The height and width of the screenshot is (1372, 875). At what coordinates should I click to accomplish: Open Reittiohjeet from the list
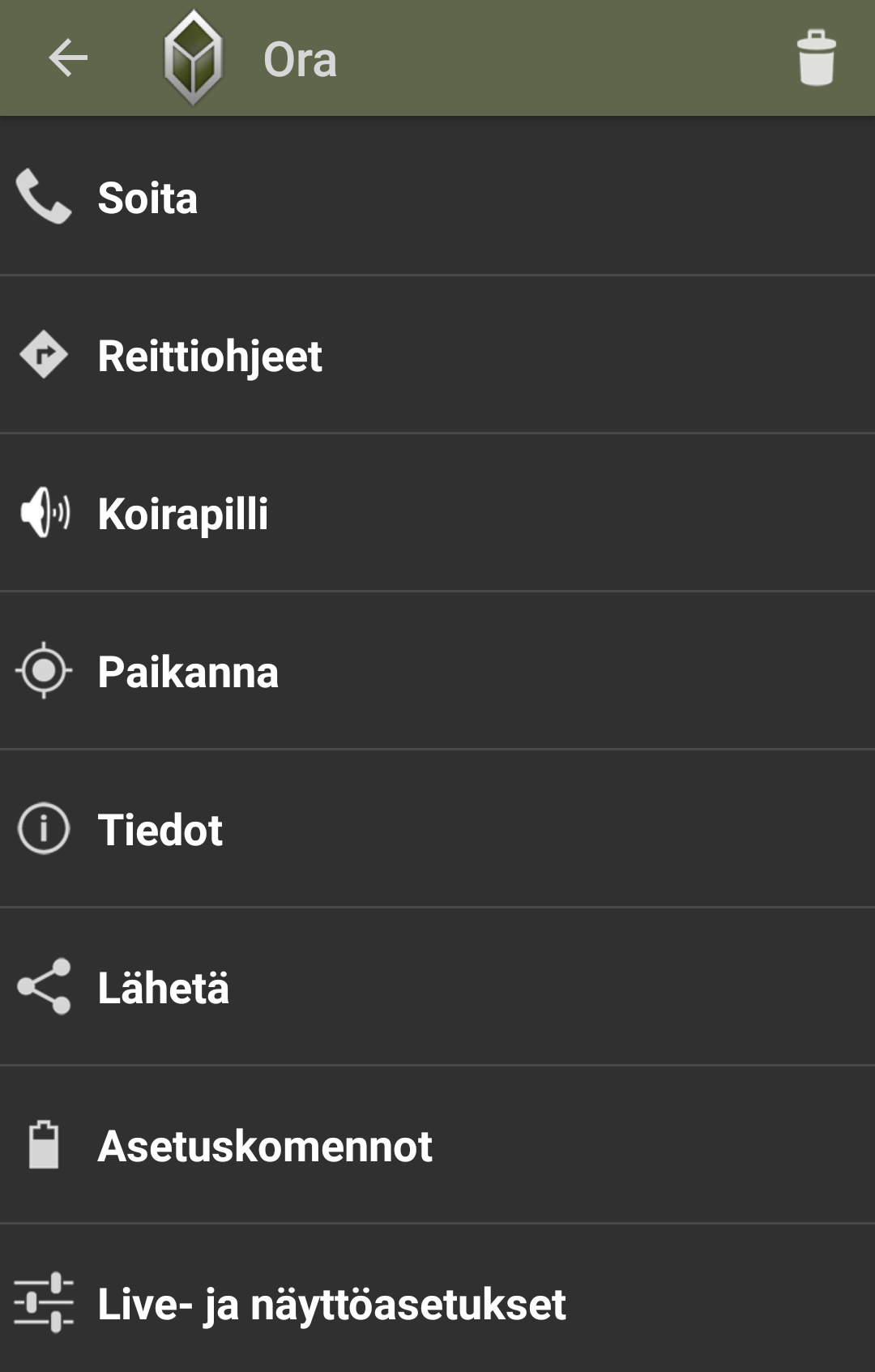tap(210, 357)
